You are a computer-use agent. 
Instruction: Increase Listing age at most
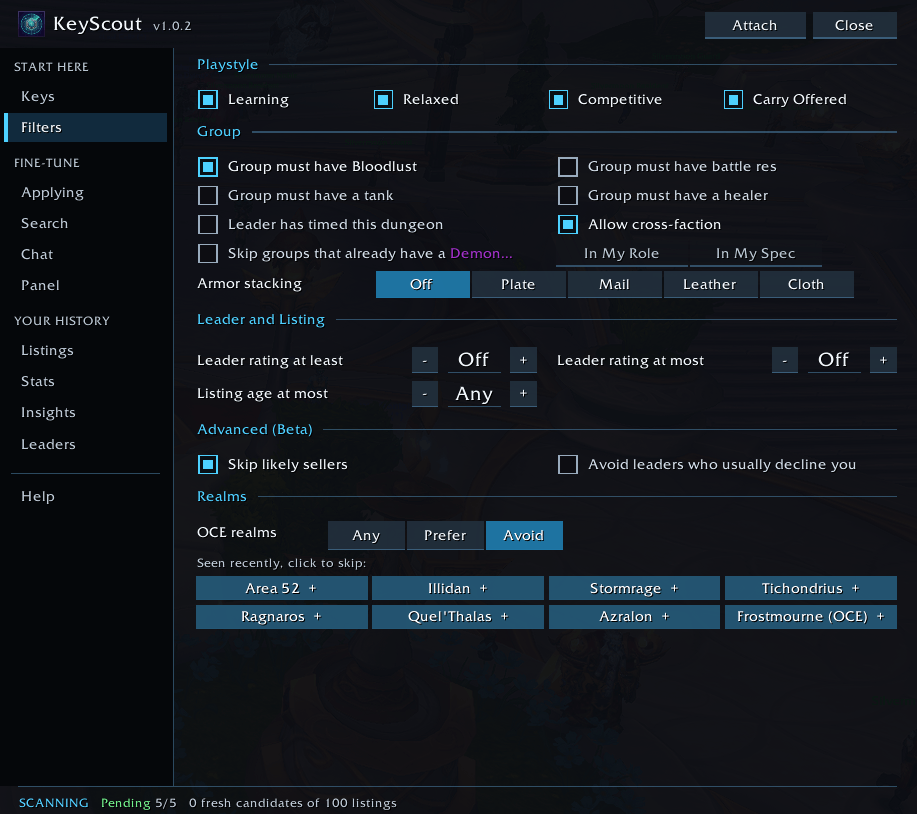point(523,394)
